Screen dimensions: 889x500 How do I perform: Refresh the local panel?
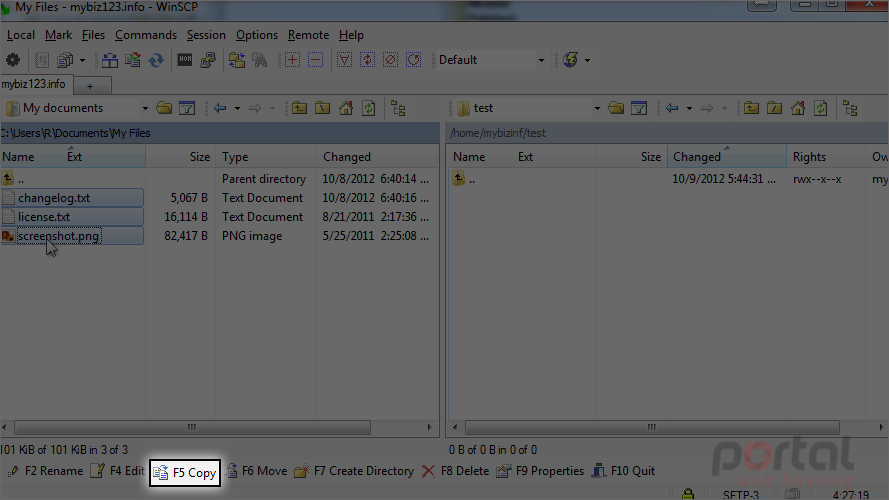(369, 108)
